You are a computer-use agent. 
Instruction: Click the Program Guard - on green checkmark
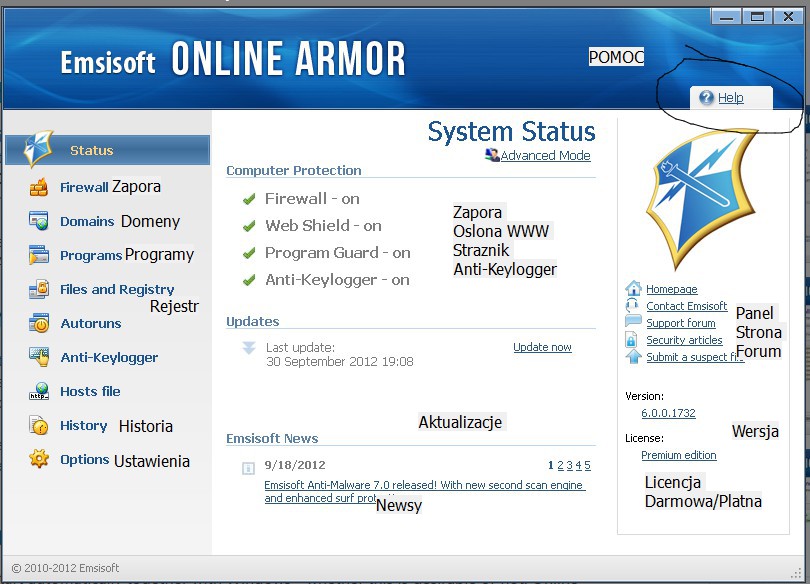pyautogui.click(x=249, y=253)
